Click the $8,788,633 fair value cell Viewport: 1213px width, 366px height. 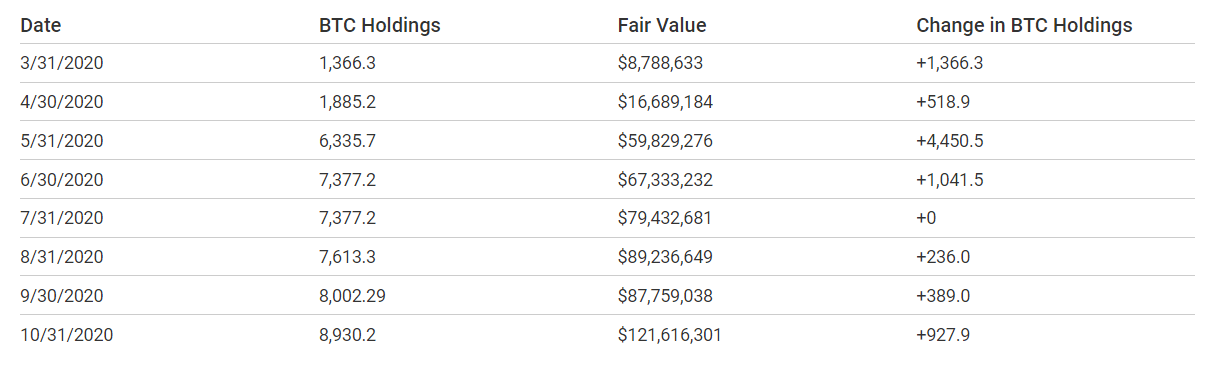tap(660, 63)
